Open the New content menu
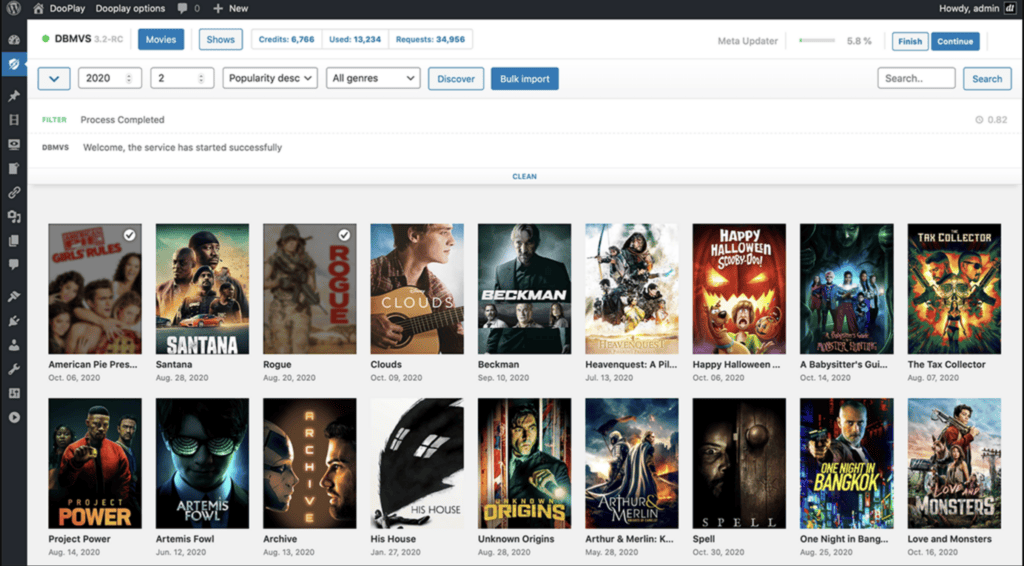This screenshot has height=566, width=1024. [231, 8]
